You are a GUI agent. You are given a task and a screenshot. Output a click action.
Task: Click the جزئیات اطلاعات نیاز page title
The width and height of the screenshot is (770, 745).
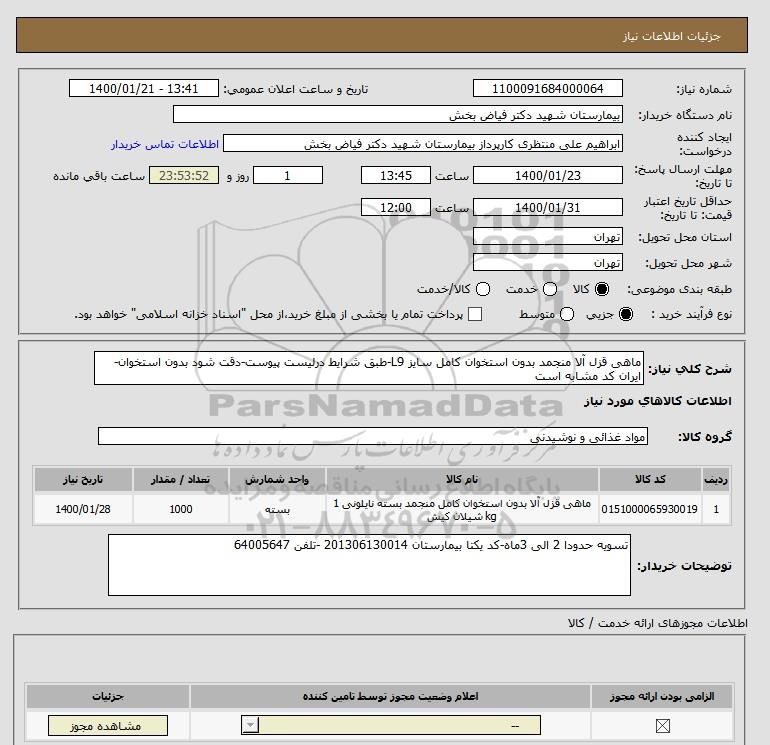671,37
